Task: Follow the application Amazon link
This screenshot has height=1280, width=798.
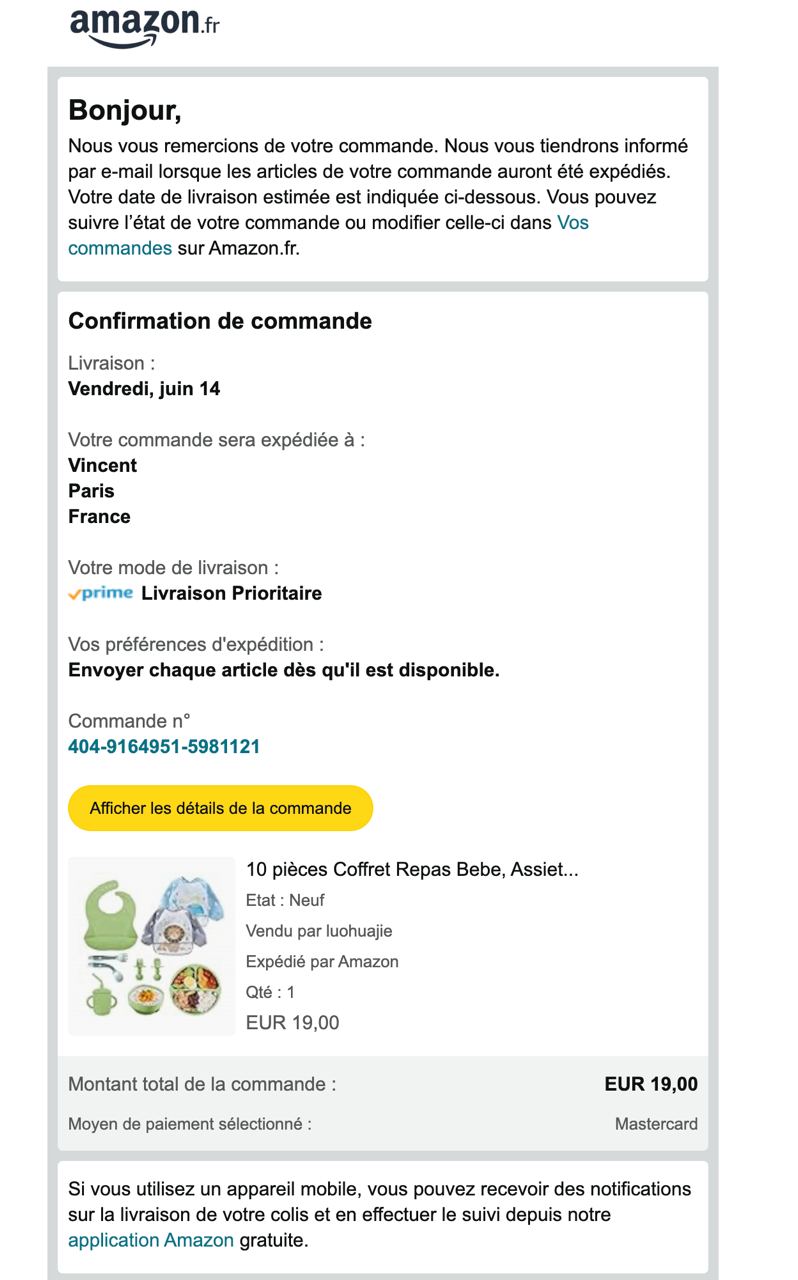Action: pyautogui.click(x=151, y=1240)
